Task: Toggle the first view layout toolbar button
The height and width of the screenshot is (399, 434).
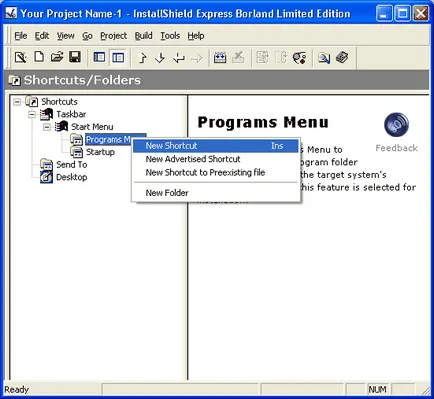Action: (99, 58)
